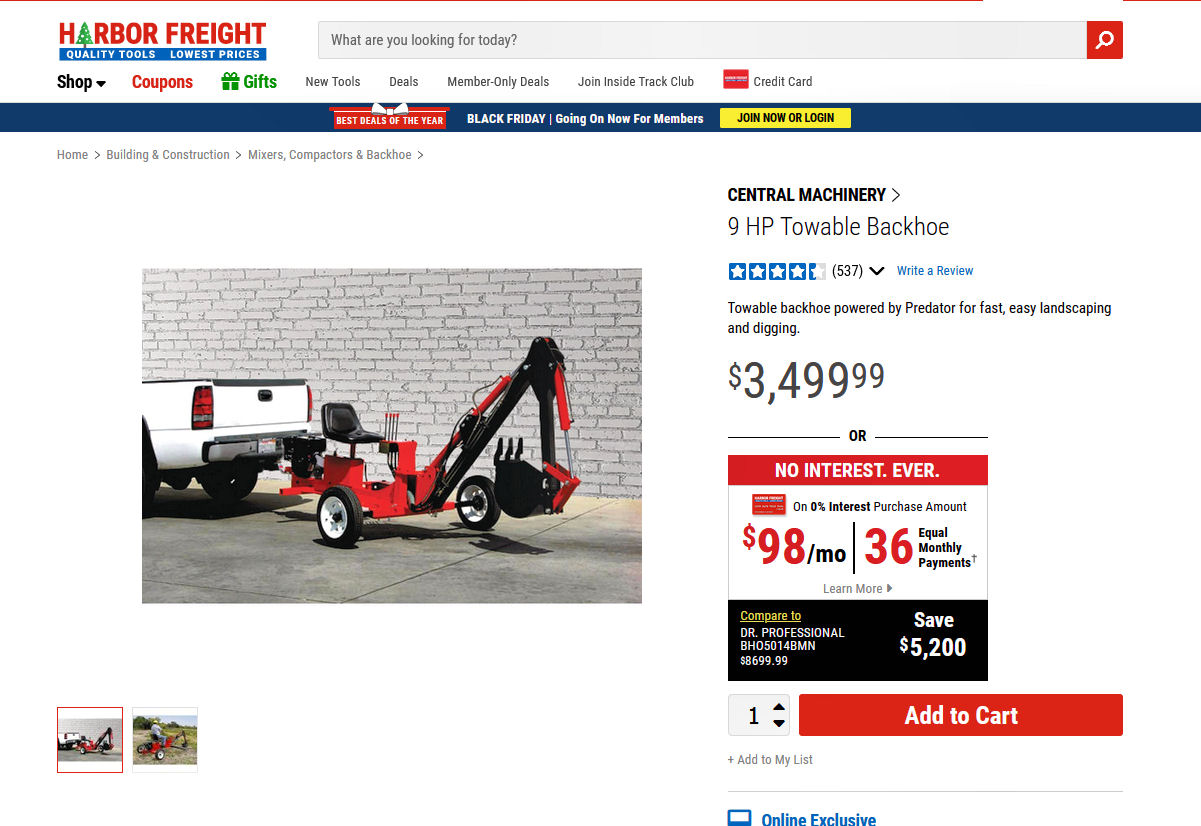Increase quantity with the up arrow
This screenshot has height=826, width=1201.
click(779, 707)
